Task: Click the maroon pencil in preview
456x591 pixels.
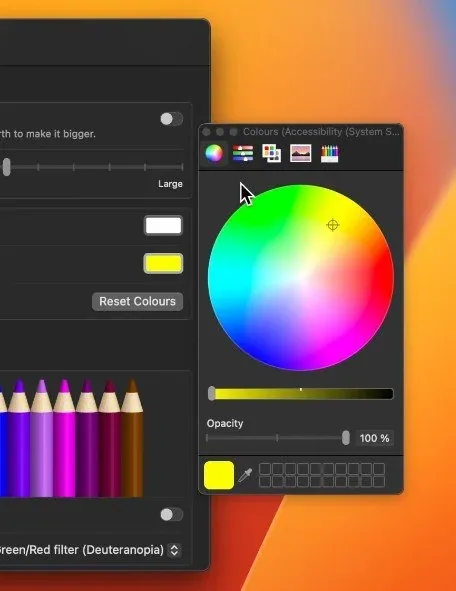Action: [110, 439]
